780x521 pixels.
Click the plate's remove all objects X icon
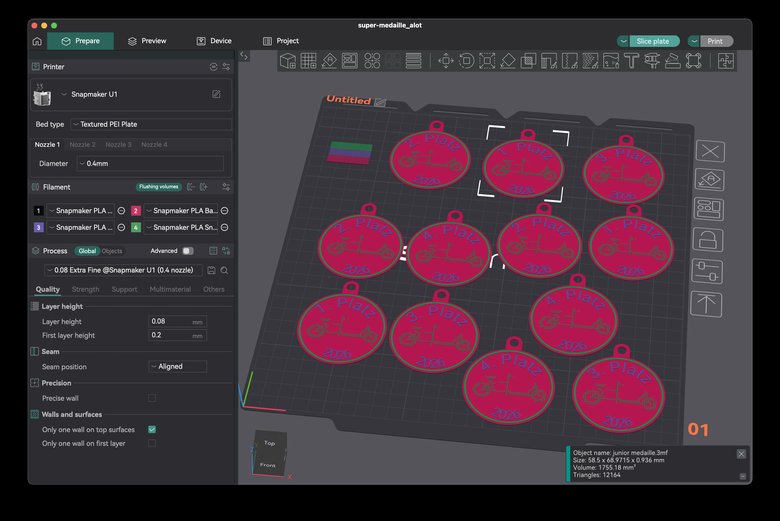click(x=710, y=151)
